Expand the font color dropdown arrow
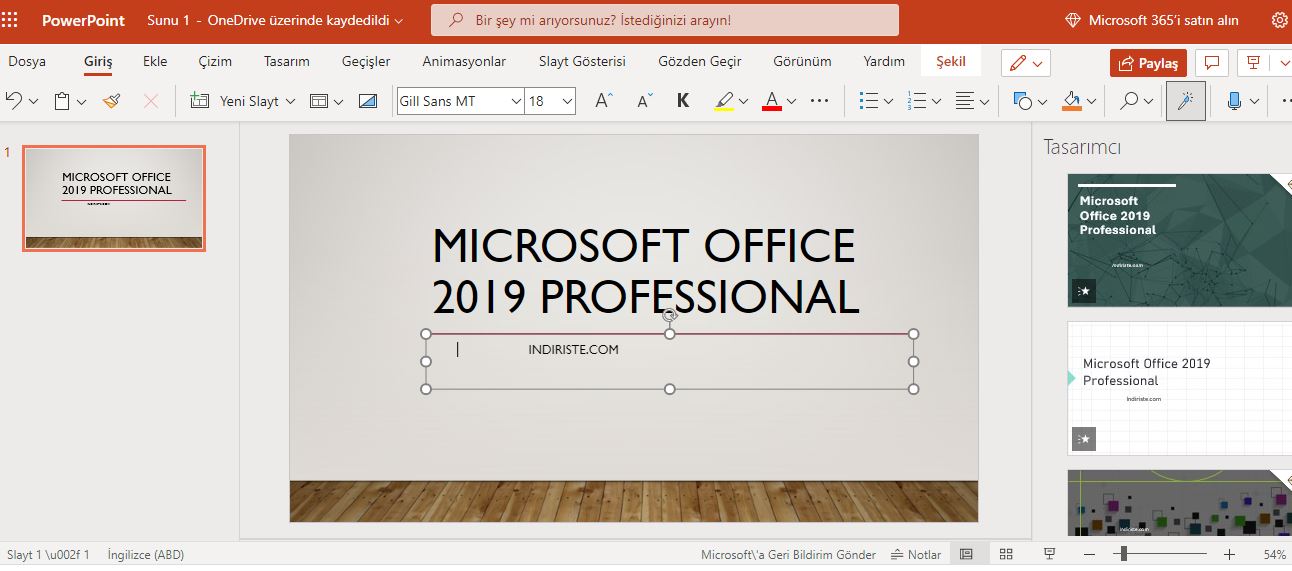Viewport: 1292px width, 571px height. coord(791,101)
